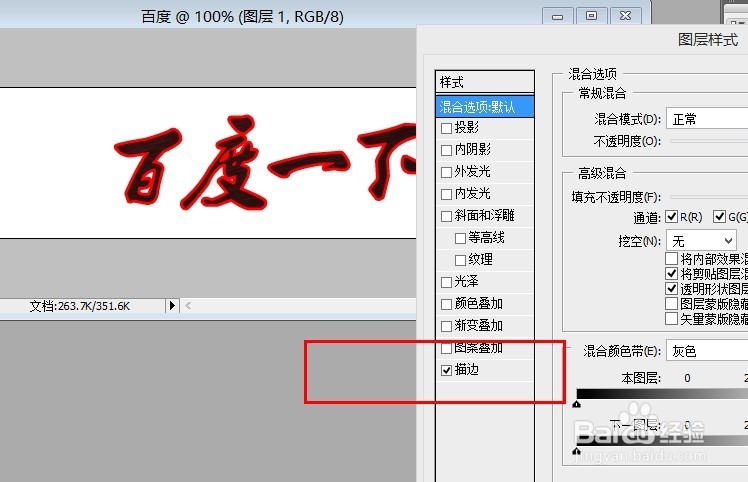Image resolution: width=748 pixels, height=482 pixels.
Task: Tick the 外发光 outer glow checkbox
Action: [447, 172]
